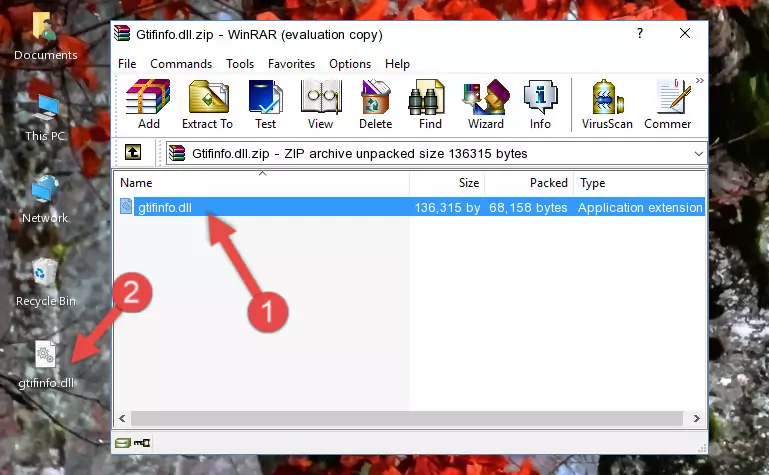The image size is (769, 475).
Task: Click the archive path text field
Action: point(436,153)
